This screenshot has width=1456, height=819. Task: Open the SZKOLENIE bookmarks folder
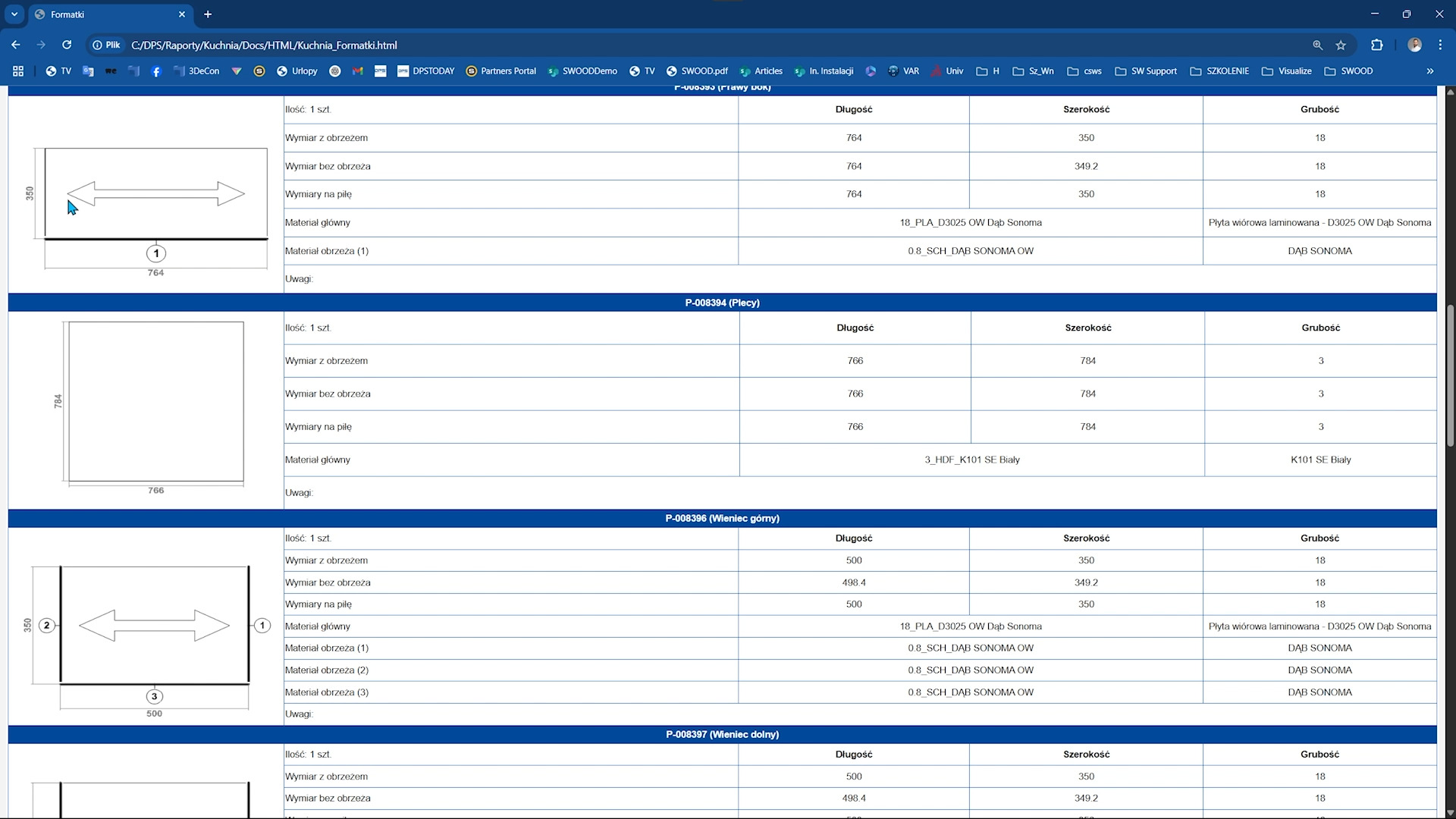[1219, 71]
